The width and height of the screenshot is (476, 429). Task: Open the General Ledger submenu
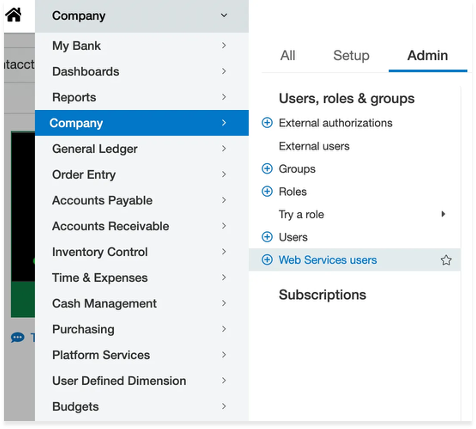click(142, 149)
